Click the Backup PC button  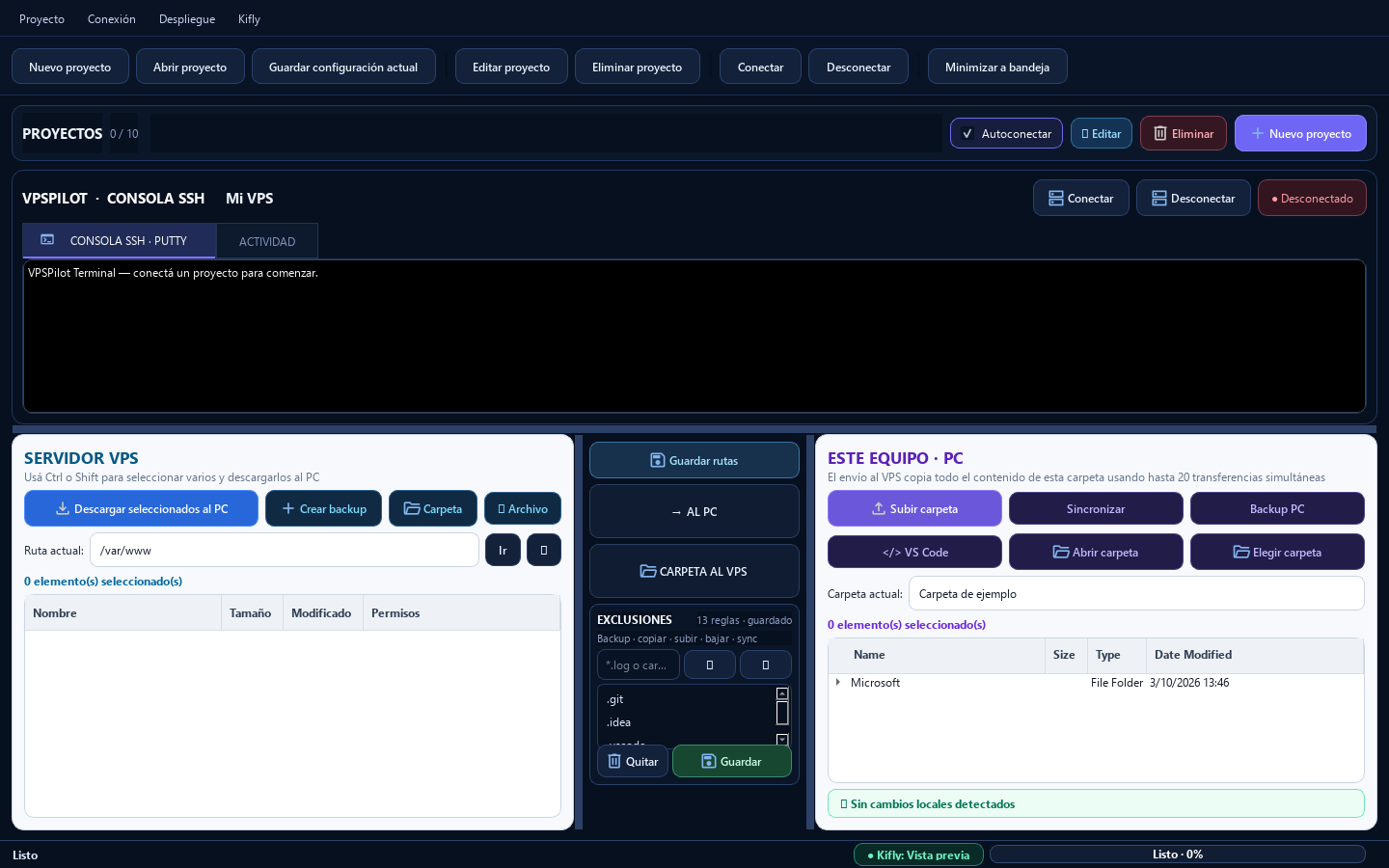[1277, 508]
